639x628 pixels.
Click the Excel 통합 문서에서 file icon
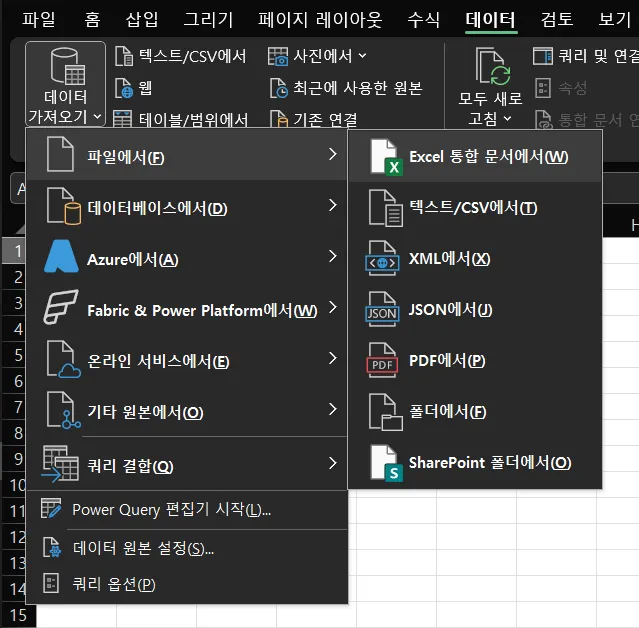383,157
